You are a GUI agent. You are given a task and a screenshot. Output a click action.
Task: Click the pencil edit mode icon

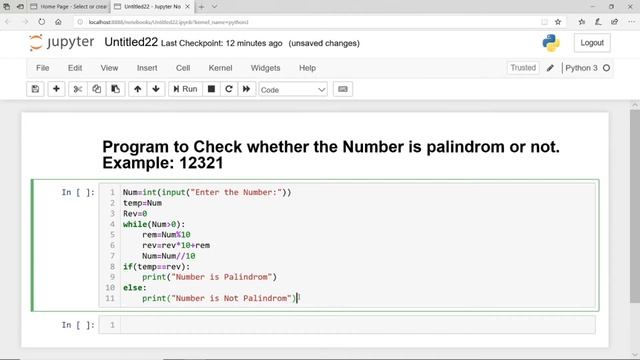pyautogui.click(x=550, y=68)
